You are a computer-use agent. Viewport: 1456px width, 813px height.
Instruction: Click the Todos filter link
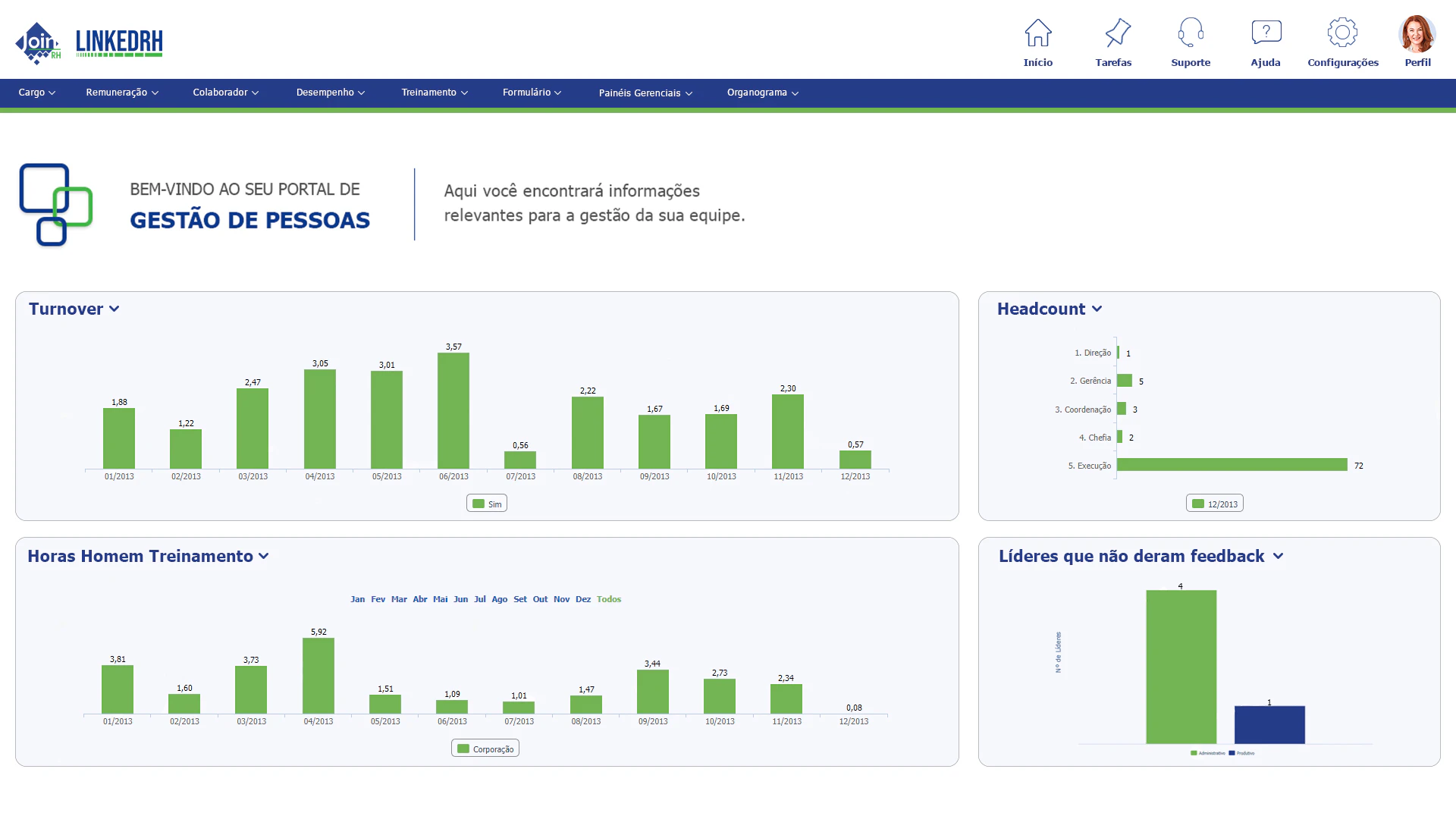tap(609, 599)
